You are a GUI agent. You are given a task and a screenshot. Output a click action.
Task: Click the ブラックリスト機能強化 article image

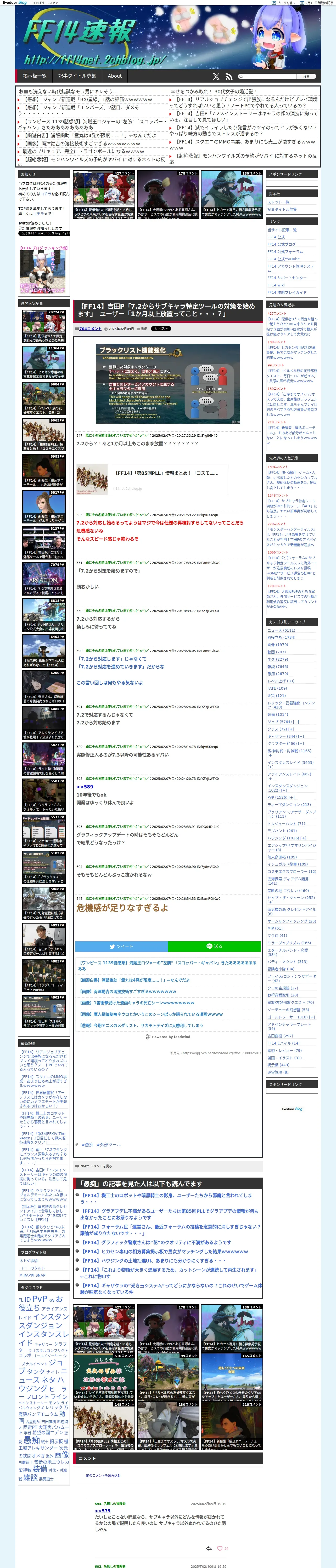coord(168,383)
